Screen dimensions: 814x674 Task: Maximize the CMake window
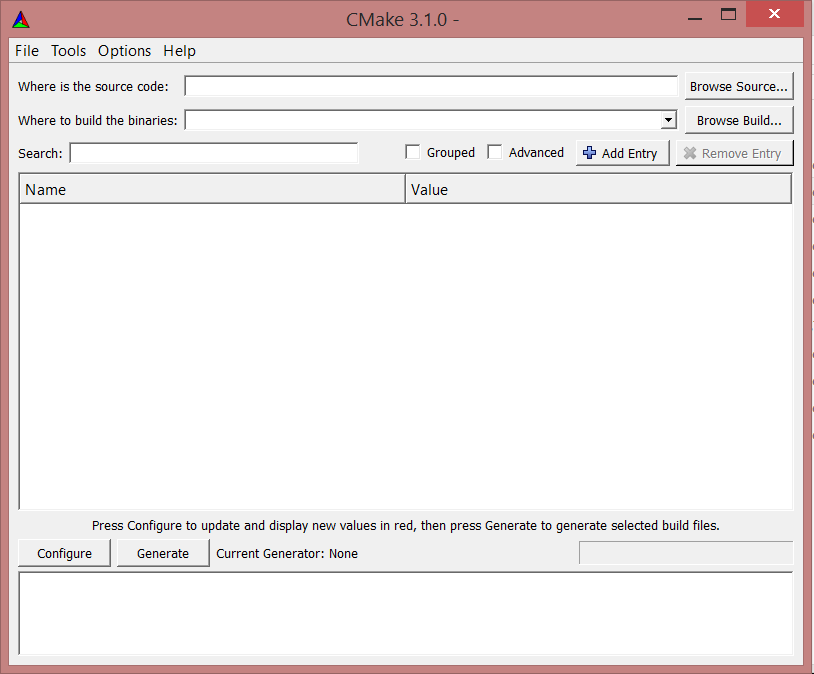tap(728, 15)
